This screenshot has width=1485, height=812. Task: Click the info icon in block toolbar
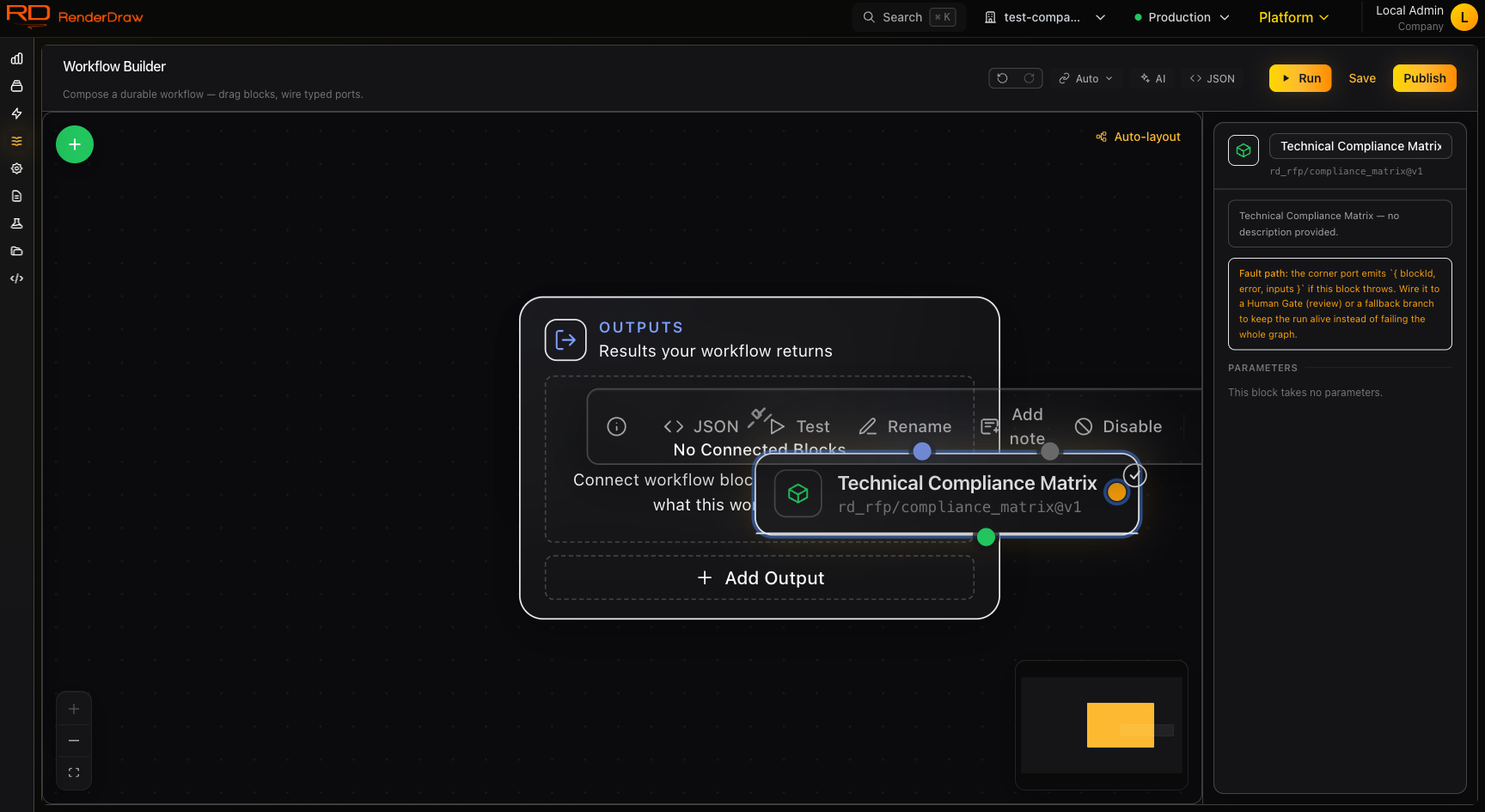point(616,426)
